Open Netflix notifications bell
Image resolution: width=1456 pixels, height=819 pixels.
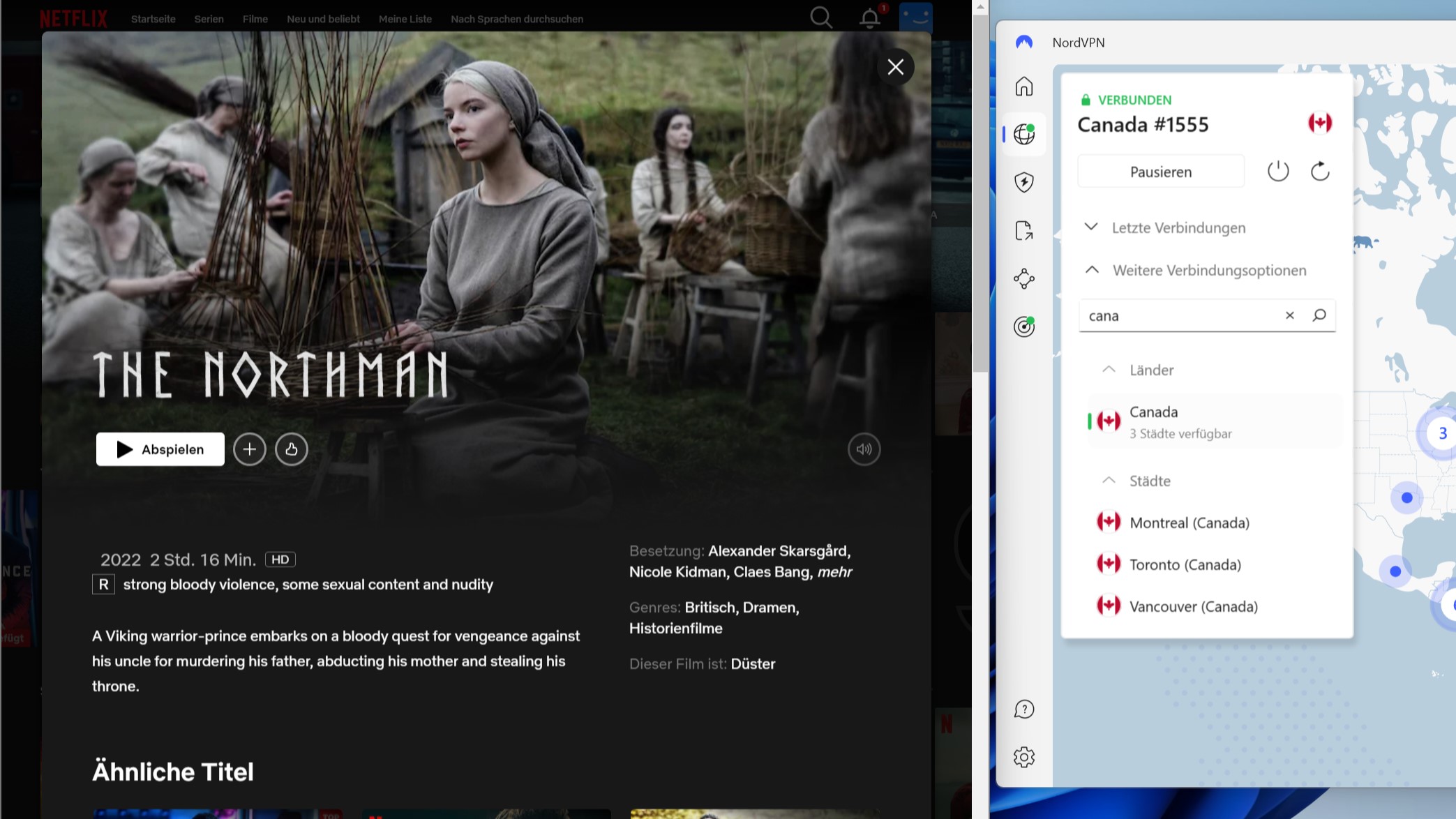tap(869, 18)
